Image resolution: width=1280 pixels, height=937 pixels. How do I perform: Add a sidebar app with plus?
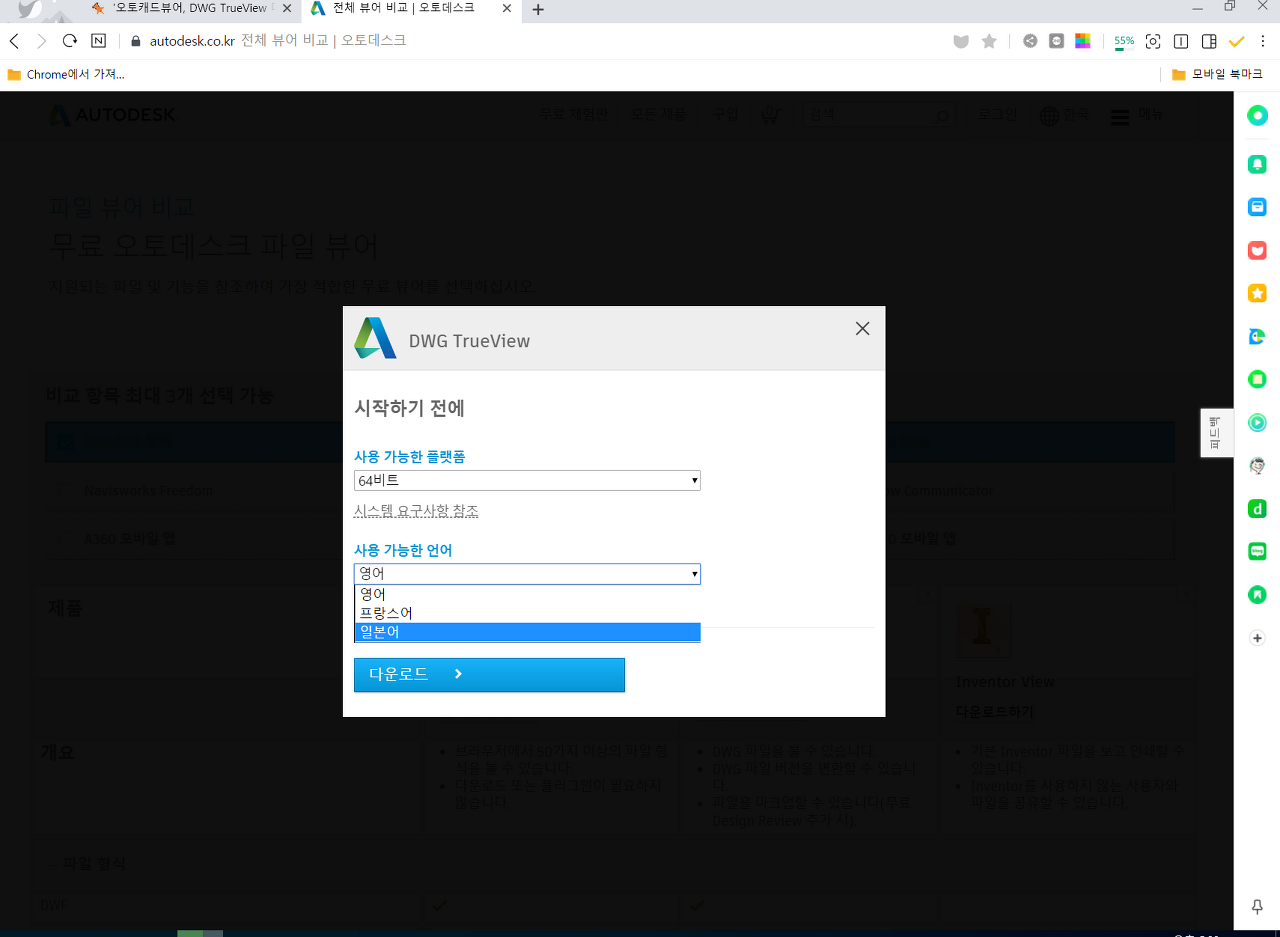(x=1257, y=638)
